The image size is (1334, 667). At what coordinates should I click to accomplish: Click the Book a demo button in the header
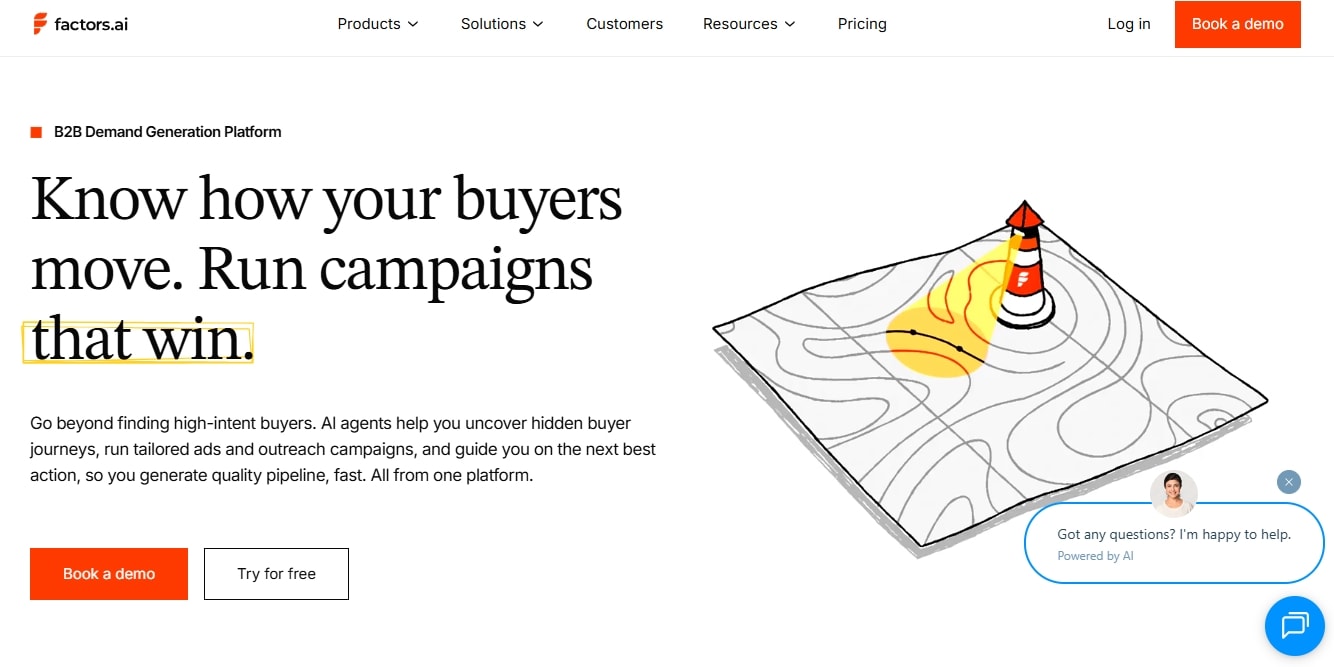coord(1237,24)
